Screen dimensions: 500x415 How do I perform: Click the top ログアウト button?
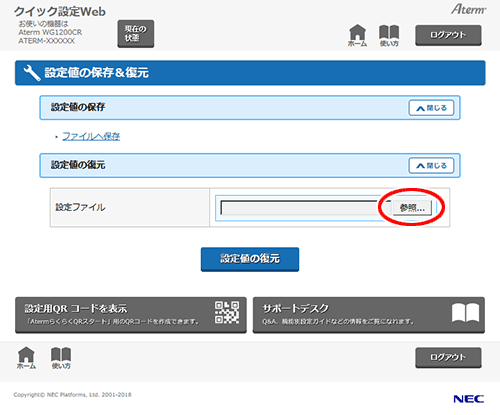[448, 35]
